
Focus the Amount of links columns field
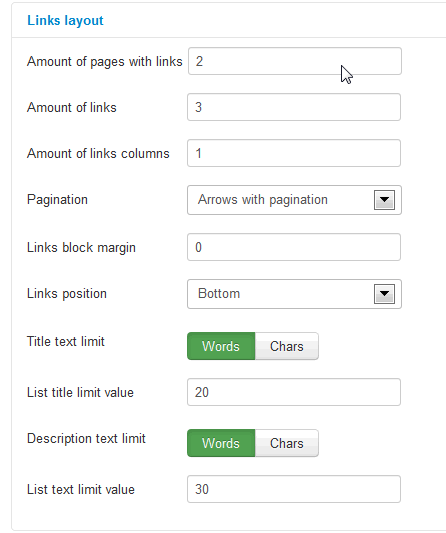click(x=294, y=153)
